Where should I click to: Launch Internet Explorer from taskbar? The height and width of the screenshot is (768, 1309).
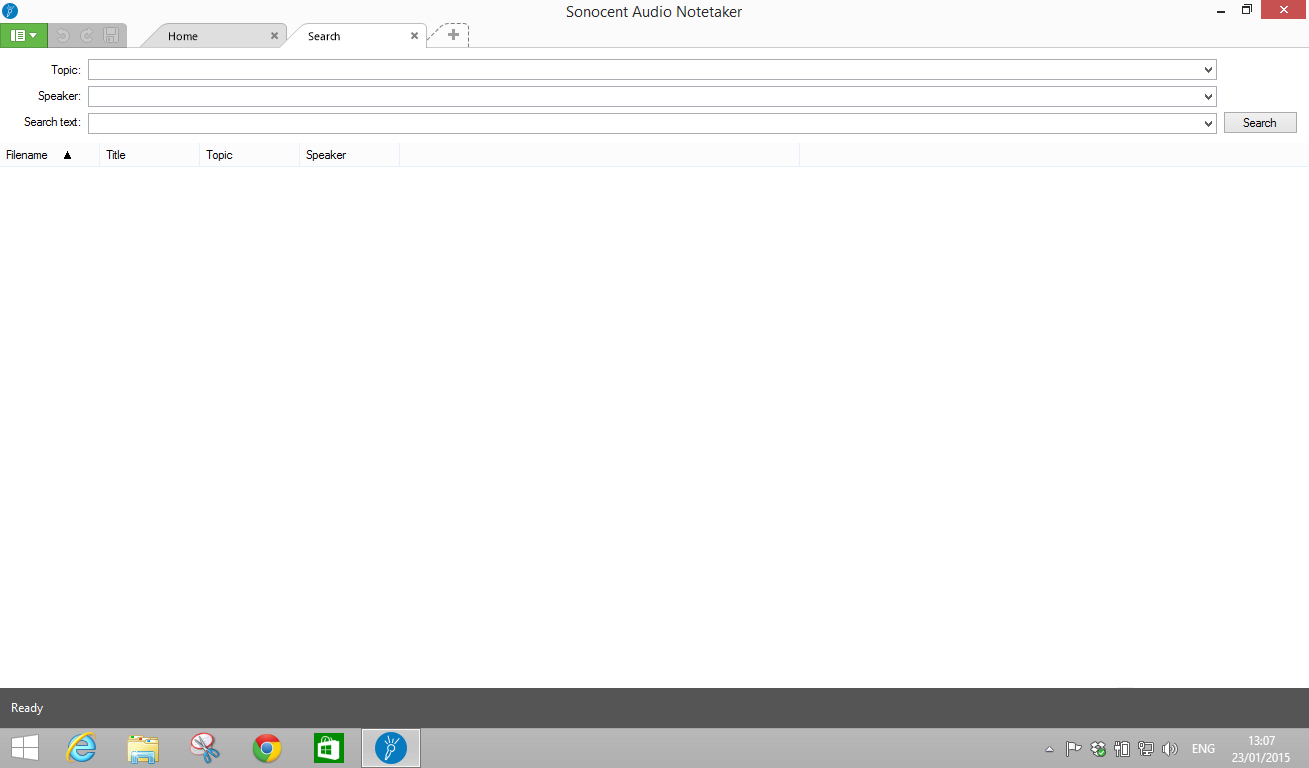click(x=81, y=748)
